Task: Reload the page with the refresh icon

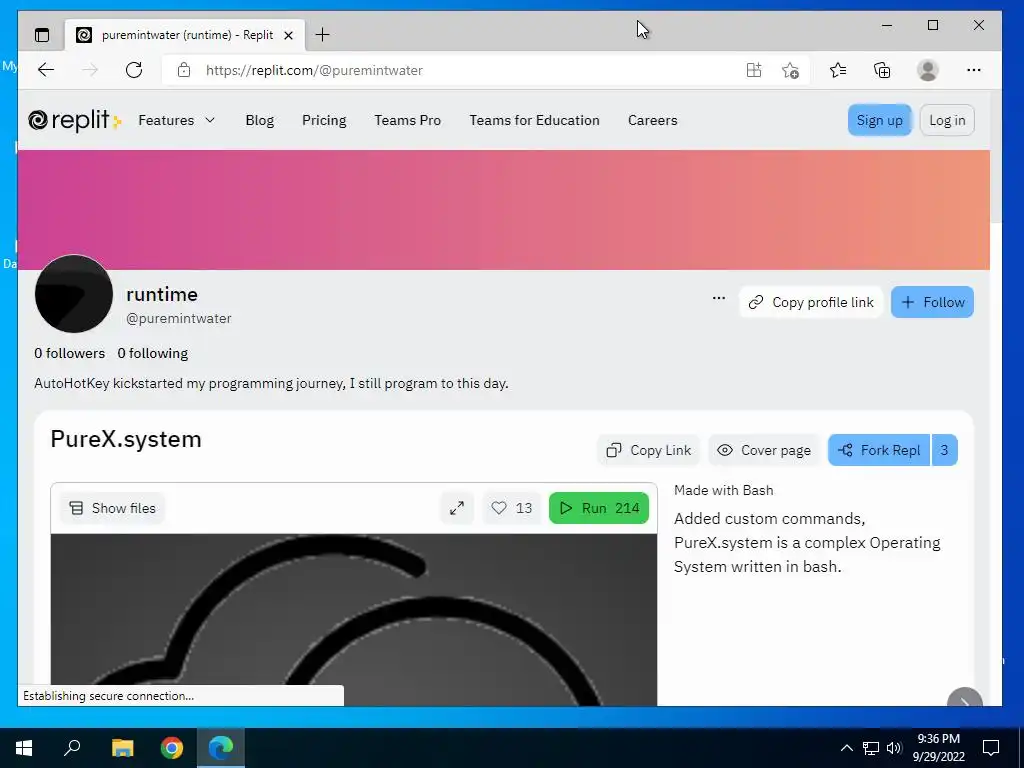Action: 134,70
